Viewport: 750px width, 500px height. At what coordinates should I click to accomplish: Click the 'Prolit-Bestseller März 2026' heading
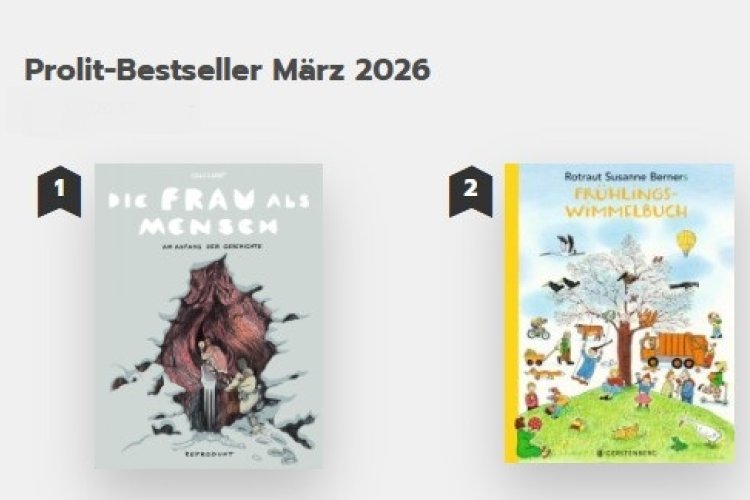[227, 70]
